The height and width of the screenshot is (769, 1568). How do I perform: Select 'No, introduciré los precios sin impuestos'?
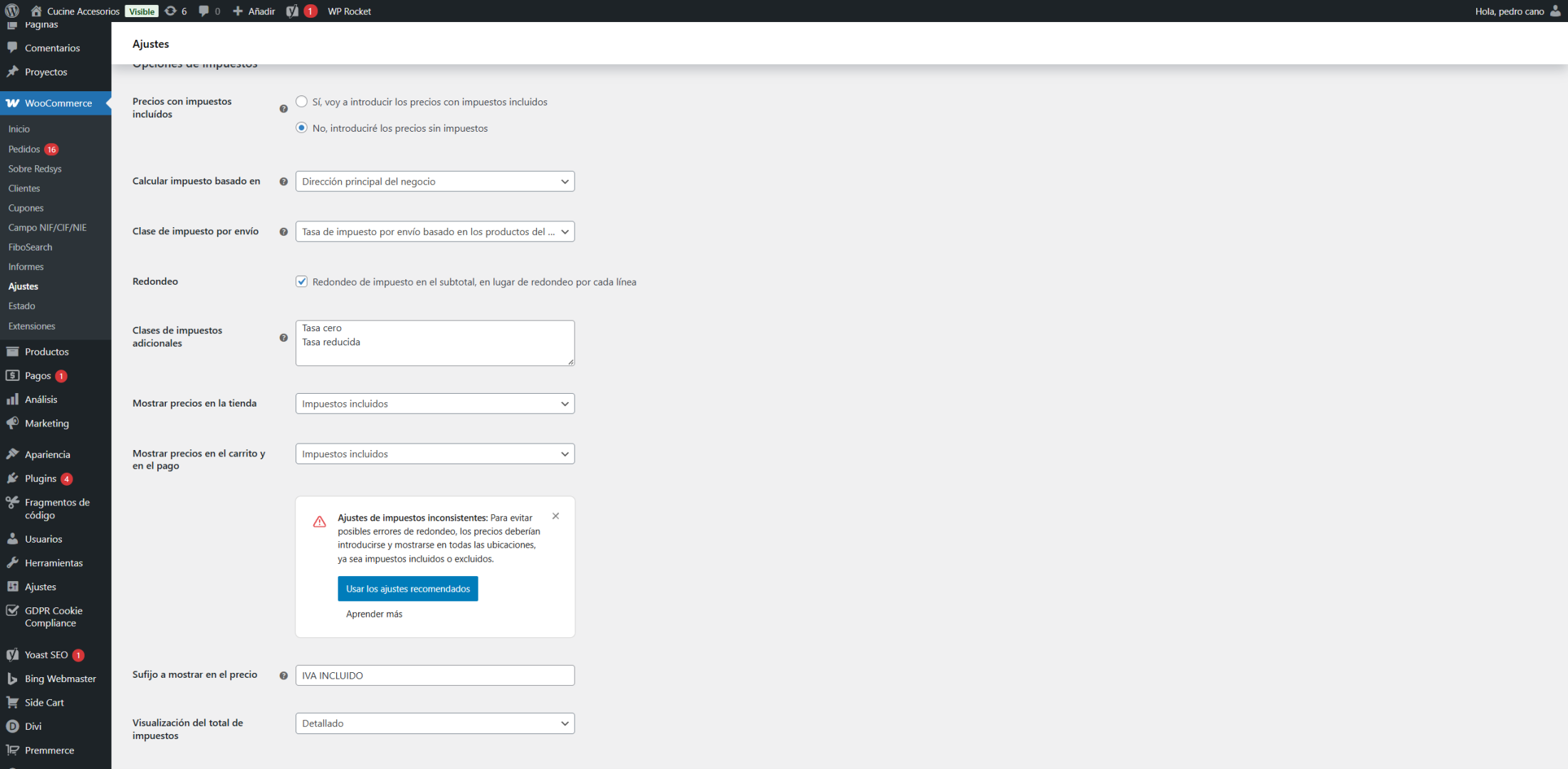tap(302, 128)
